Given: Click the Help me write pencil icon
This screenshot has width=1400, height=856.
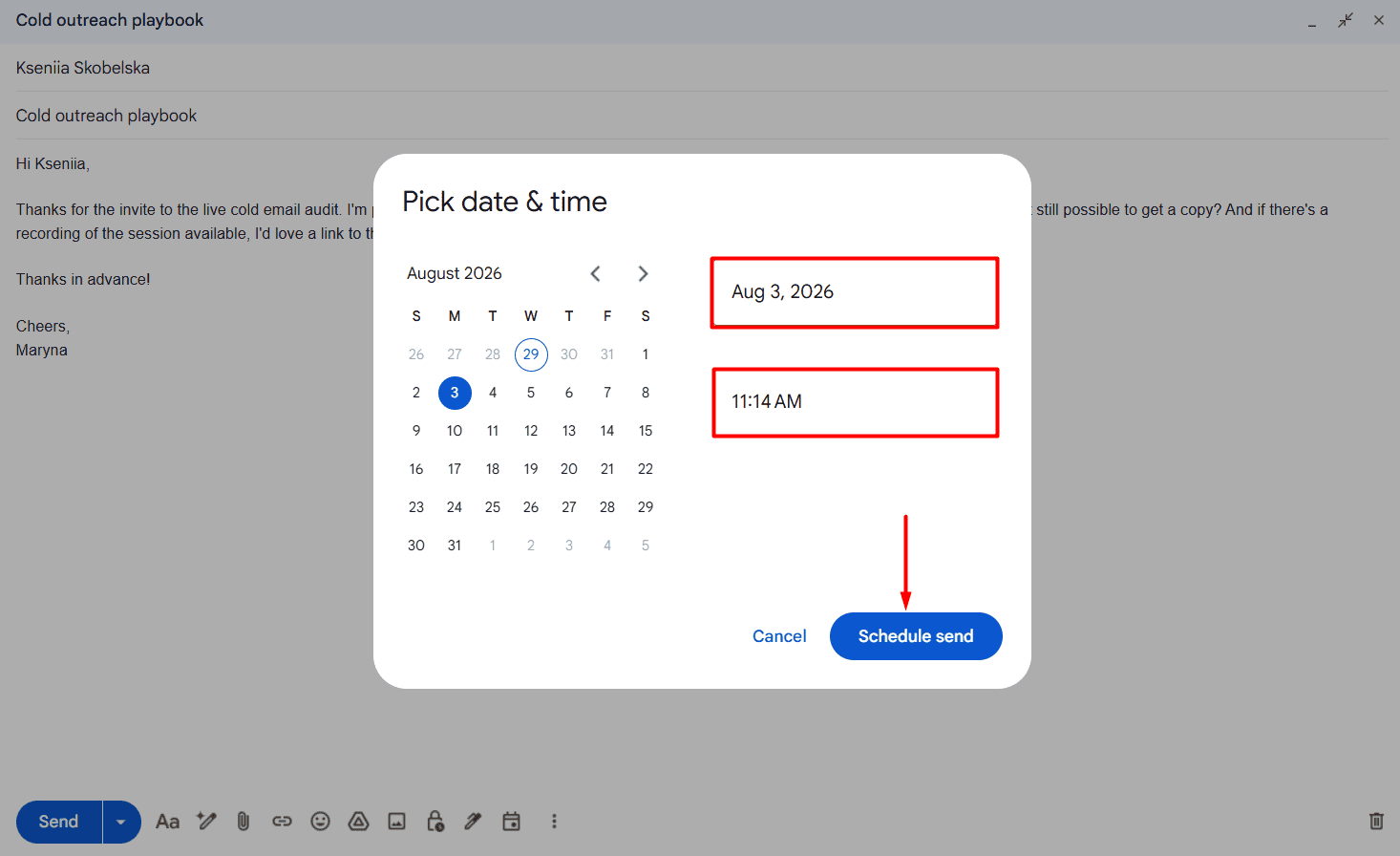Looking at the screenshot, I should tap(206, 821).
